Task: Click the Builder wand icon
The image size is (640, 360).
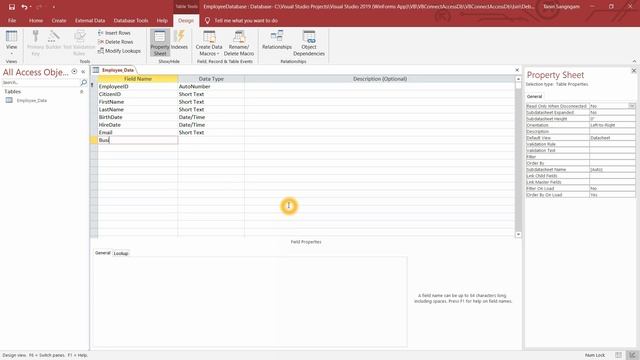Action: click(x=53, y=37)
